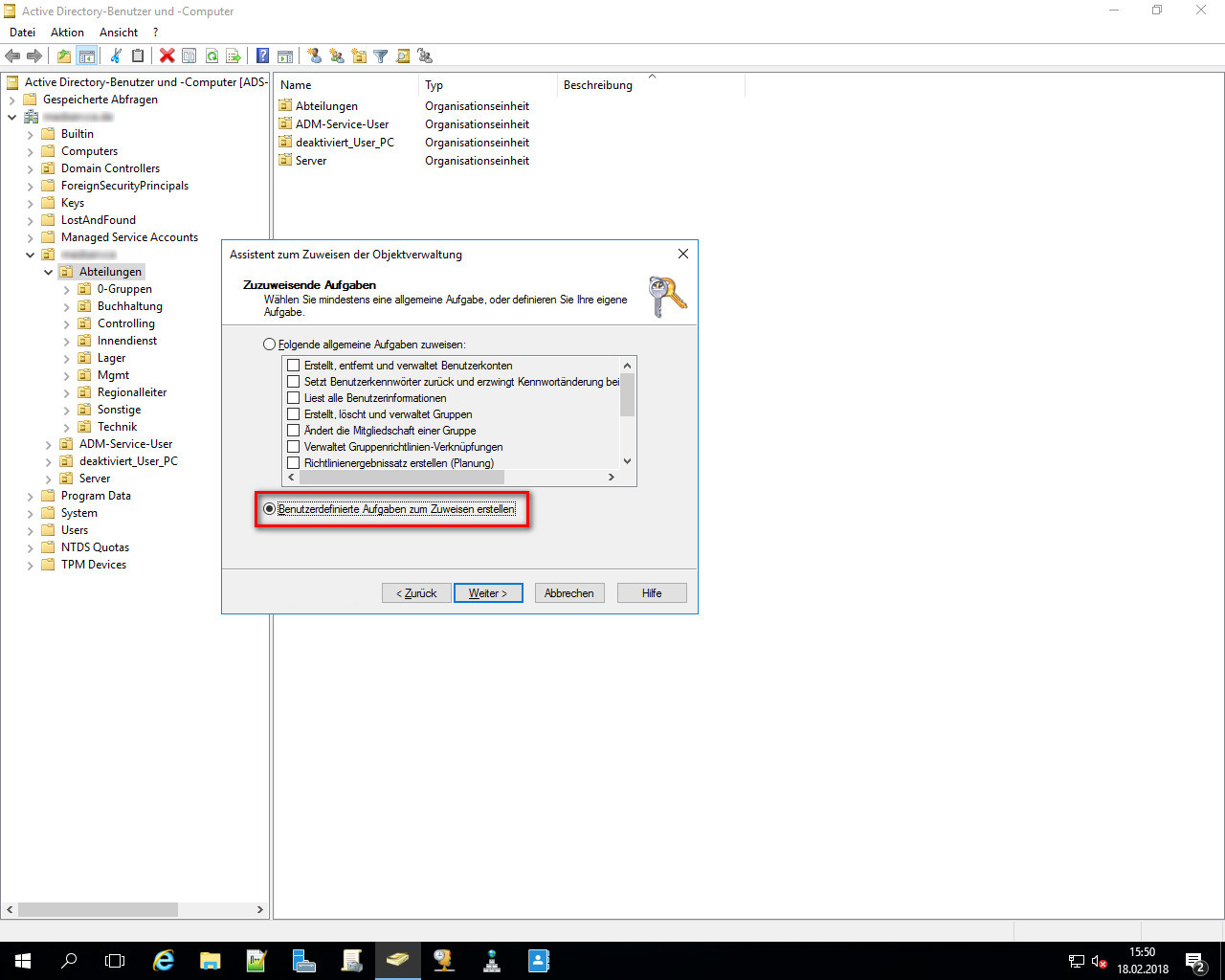Viewport: 1225px width, 980px height.
Task: Click the red Delete icon in toolbar
Action: (167, 56)
